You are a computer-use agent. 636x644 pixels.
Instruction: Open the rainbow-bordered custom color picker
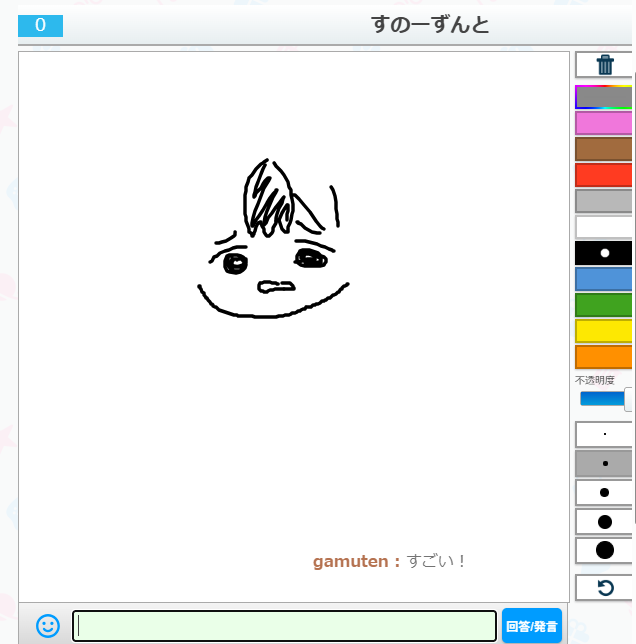coord(605,97)
